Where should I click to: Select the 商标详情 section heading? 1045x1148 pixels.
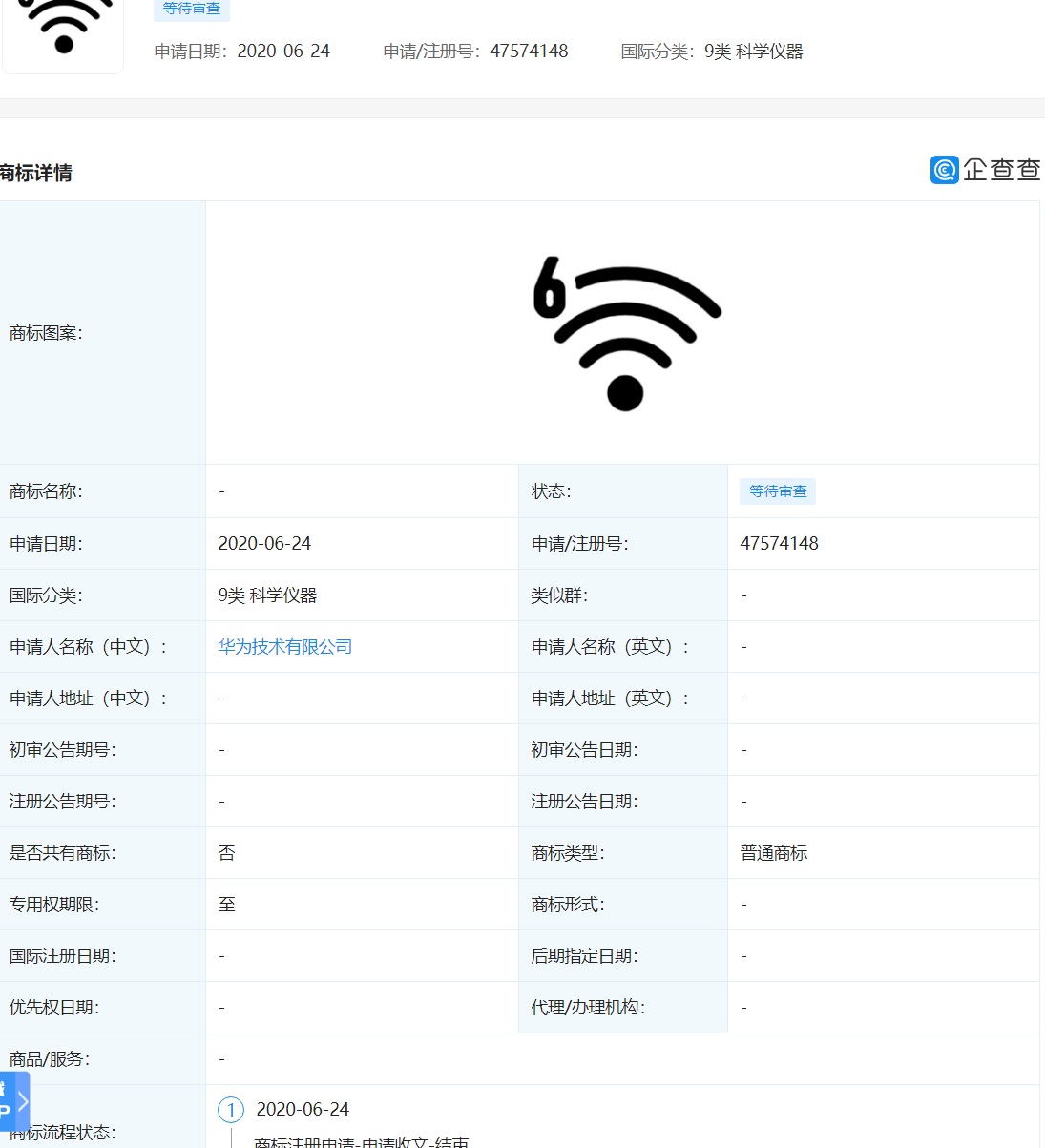[x=36, y=174]
